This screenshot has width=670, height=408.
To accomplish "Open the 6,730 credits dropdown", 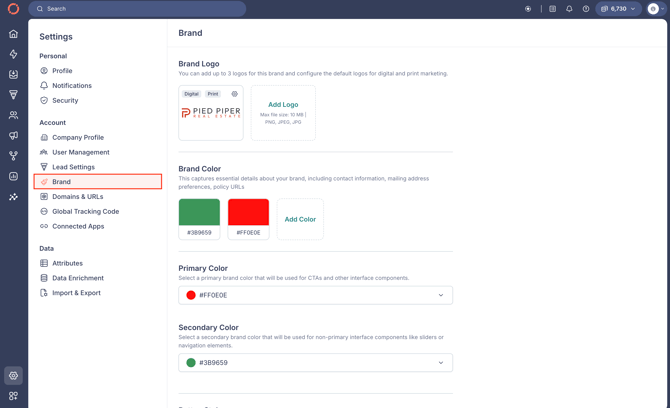I will point(618,9).
